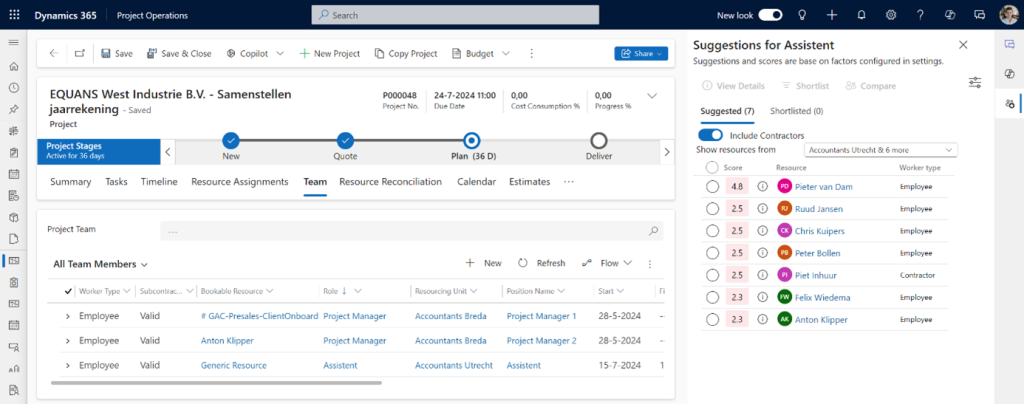Open All Team Members view selector
This screenshot has width=1024, height=404.
coord(101,264)
